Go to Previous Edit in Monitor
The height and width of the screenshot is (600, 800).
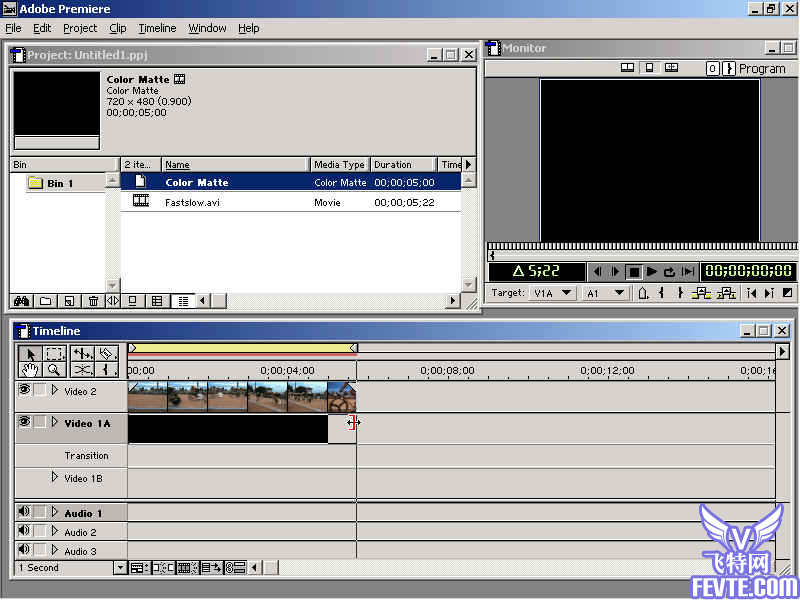tap(751, 293)
